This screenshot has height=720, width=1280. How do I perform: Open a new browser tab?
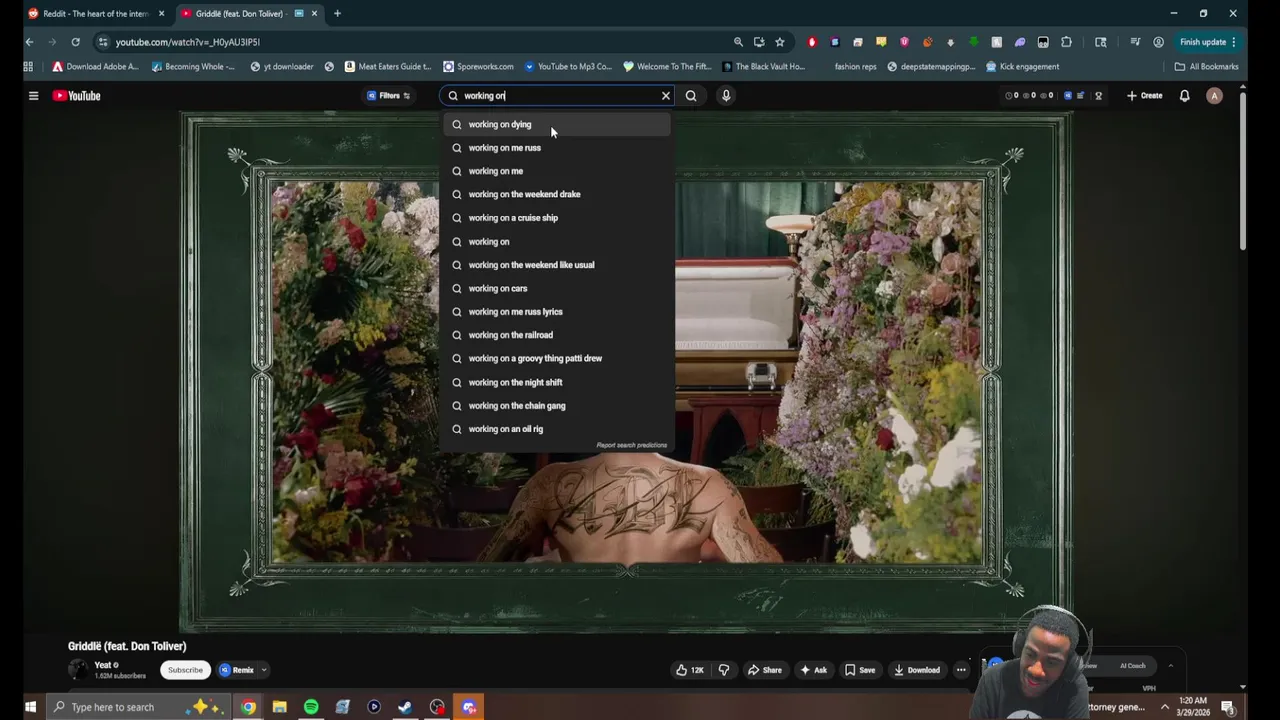point(337,13)
